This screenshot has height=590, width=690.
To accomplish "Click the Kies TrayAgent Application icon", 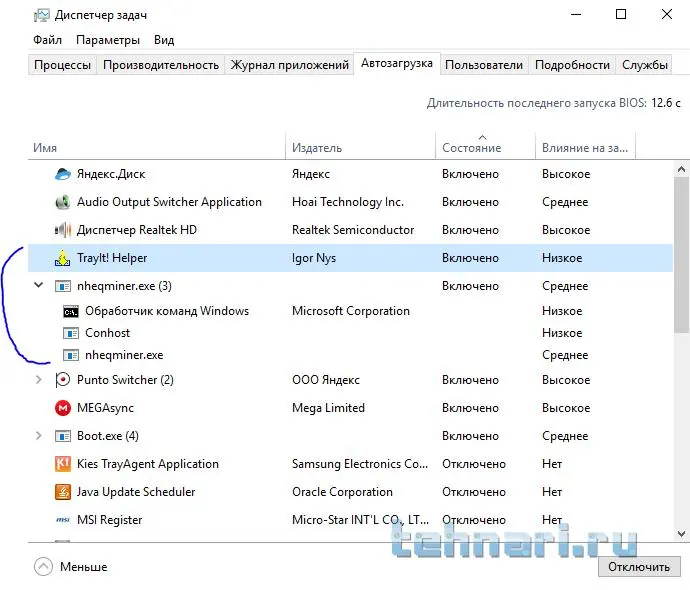I will [x=63, y=464].
